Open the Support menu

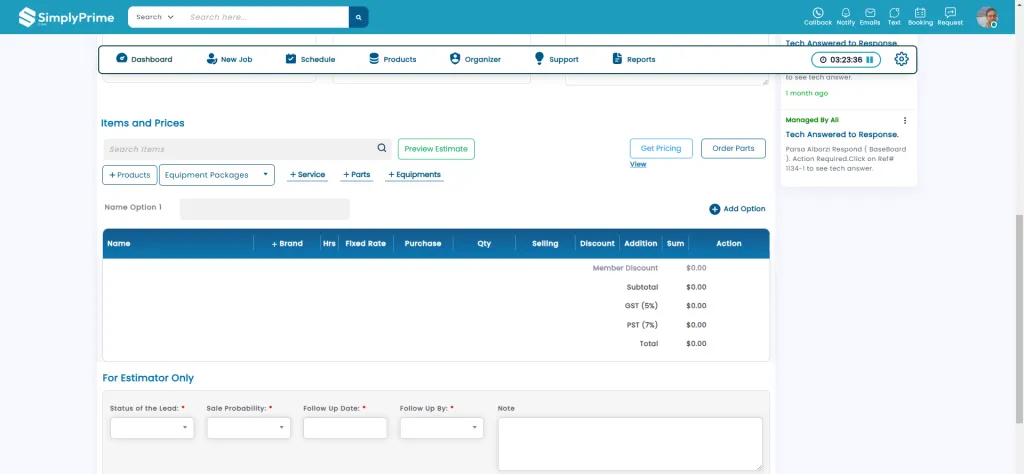coord(556,59)
